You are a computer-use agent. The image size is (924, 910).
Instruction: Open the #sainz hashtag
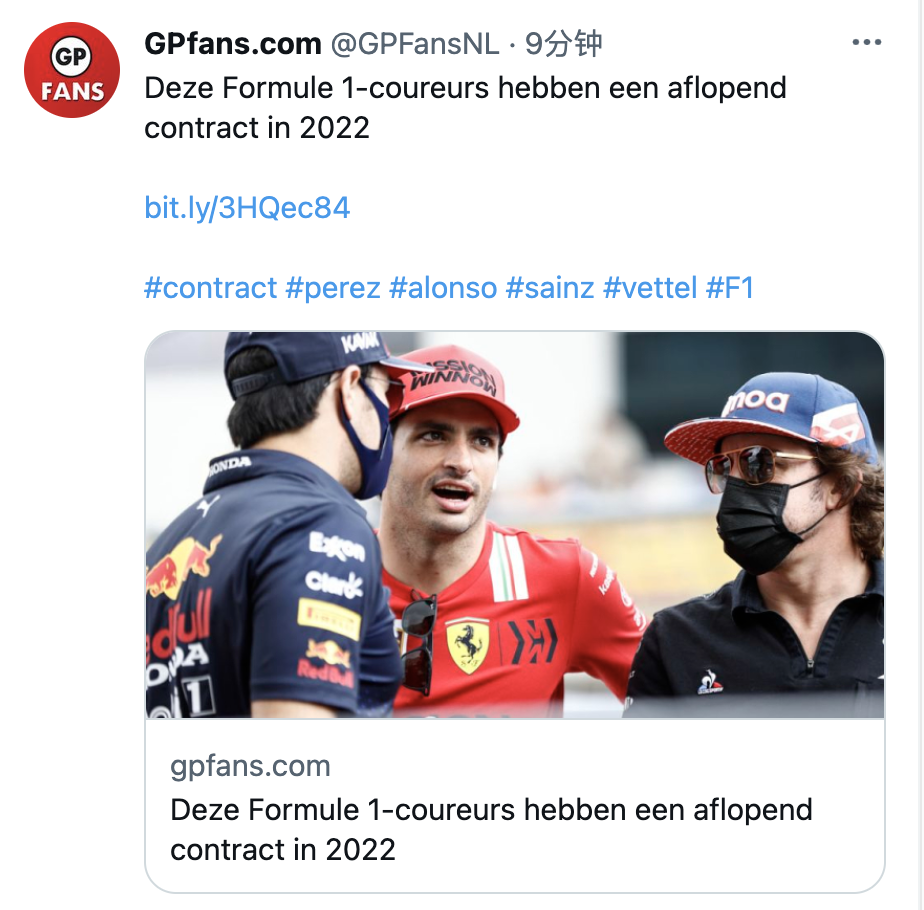click(550, 288)
